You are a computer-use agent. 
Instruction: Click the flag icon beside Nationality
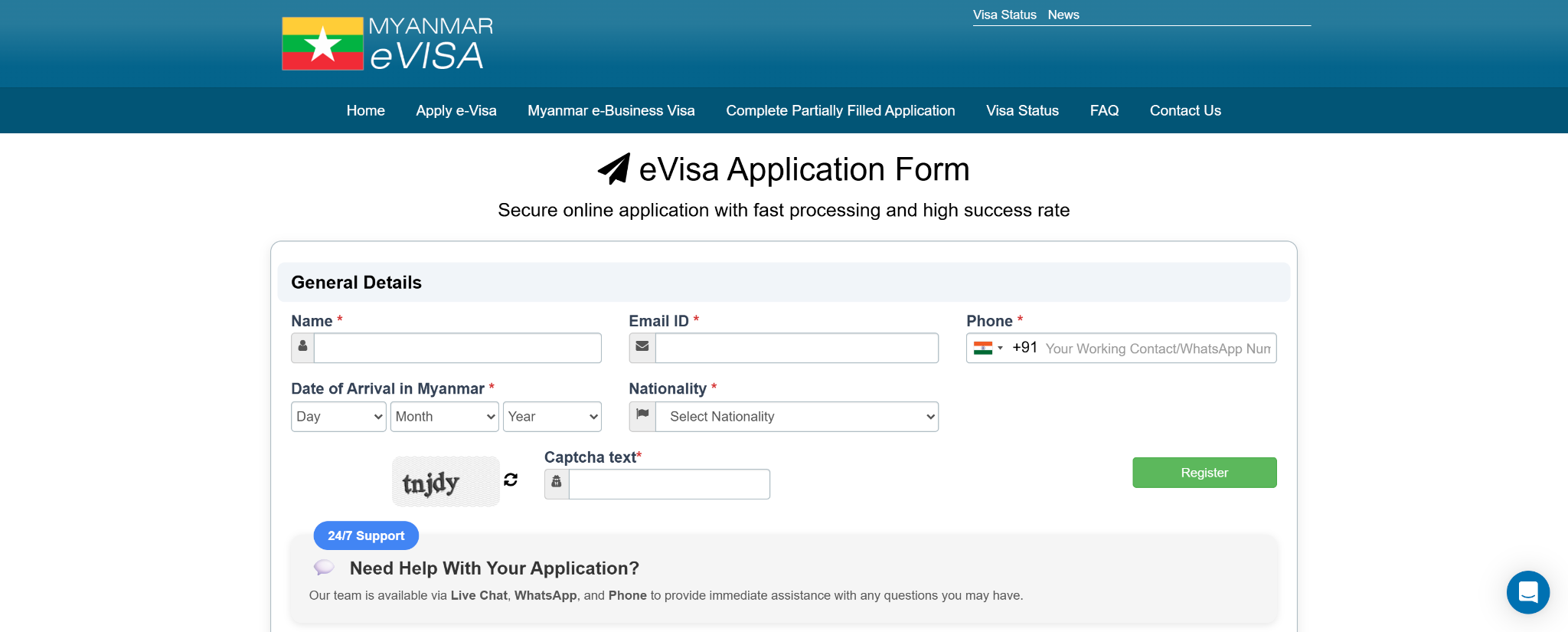click(642, 415)
